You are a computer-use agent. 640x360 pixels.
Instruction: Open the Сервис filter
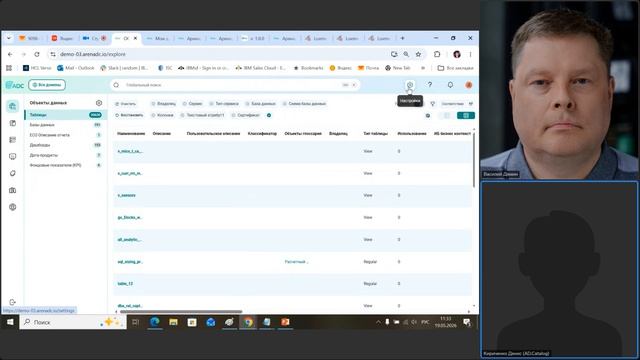click(x=192, y=104)
